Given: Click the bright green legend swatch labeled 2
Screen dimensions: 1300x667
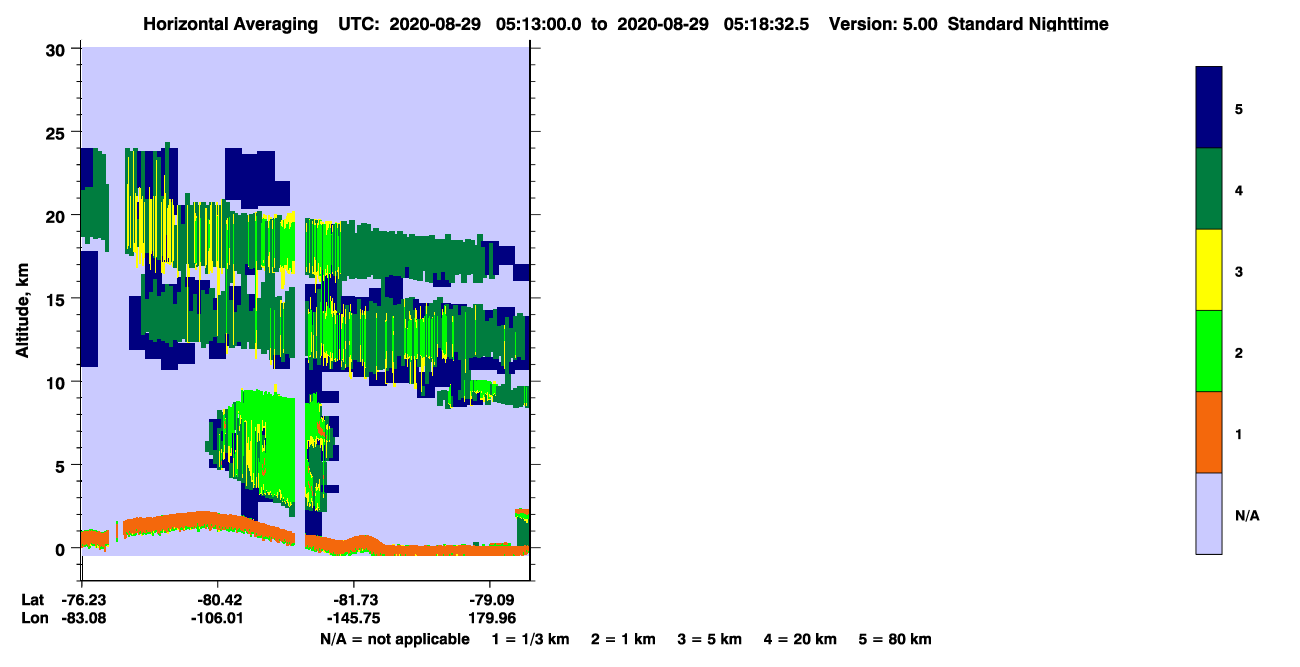Looking at the screenshot, I should (x=1209, y=351).
